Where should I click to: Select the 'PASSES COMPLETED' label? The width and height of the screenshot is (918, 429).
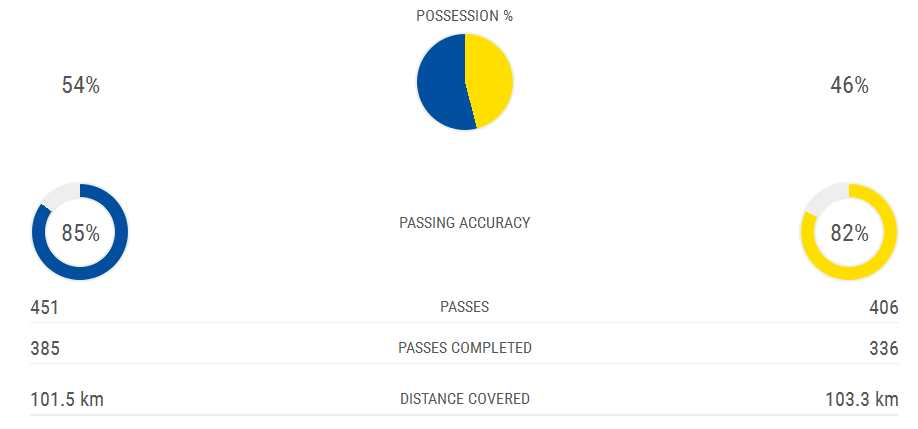pos(465,348)
